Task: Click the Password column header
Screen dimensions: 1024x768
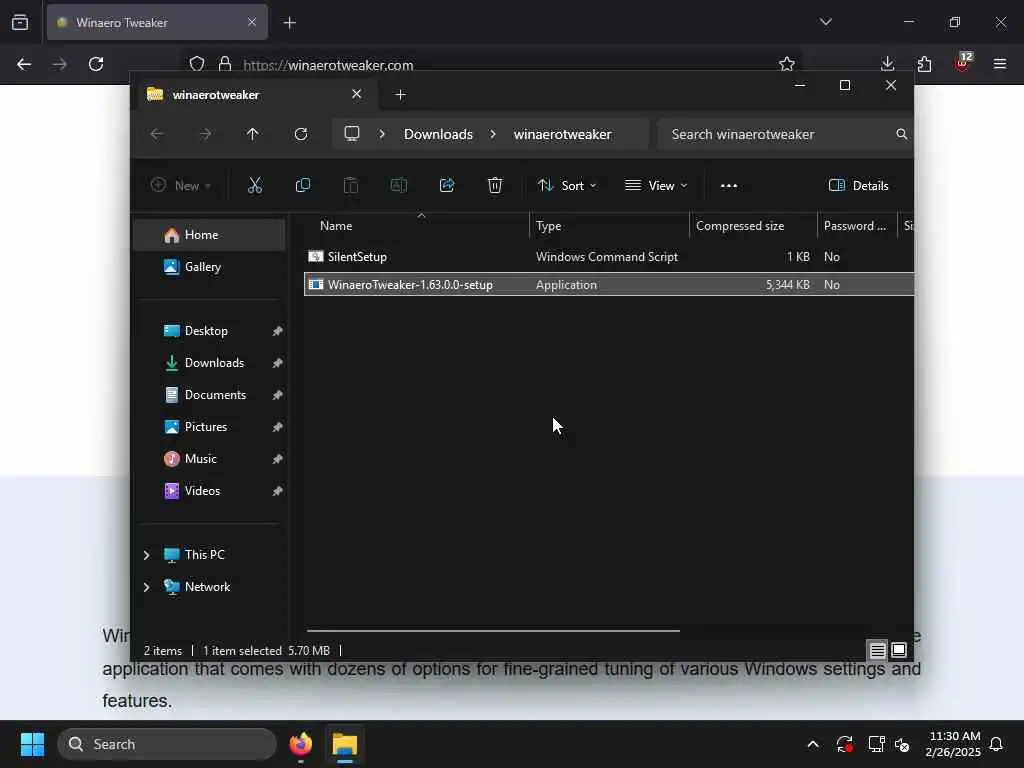Action: click(857, 226)
